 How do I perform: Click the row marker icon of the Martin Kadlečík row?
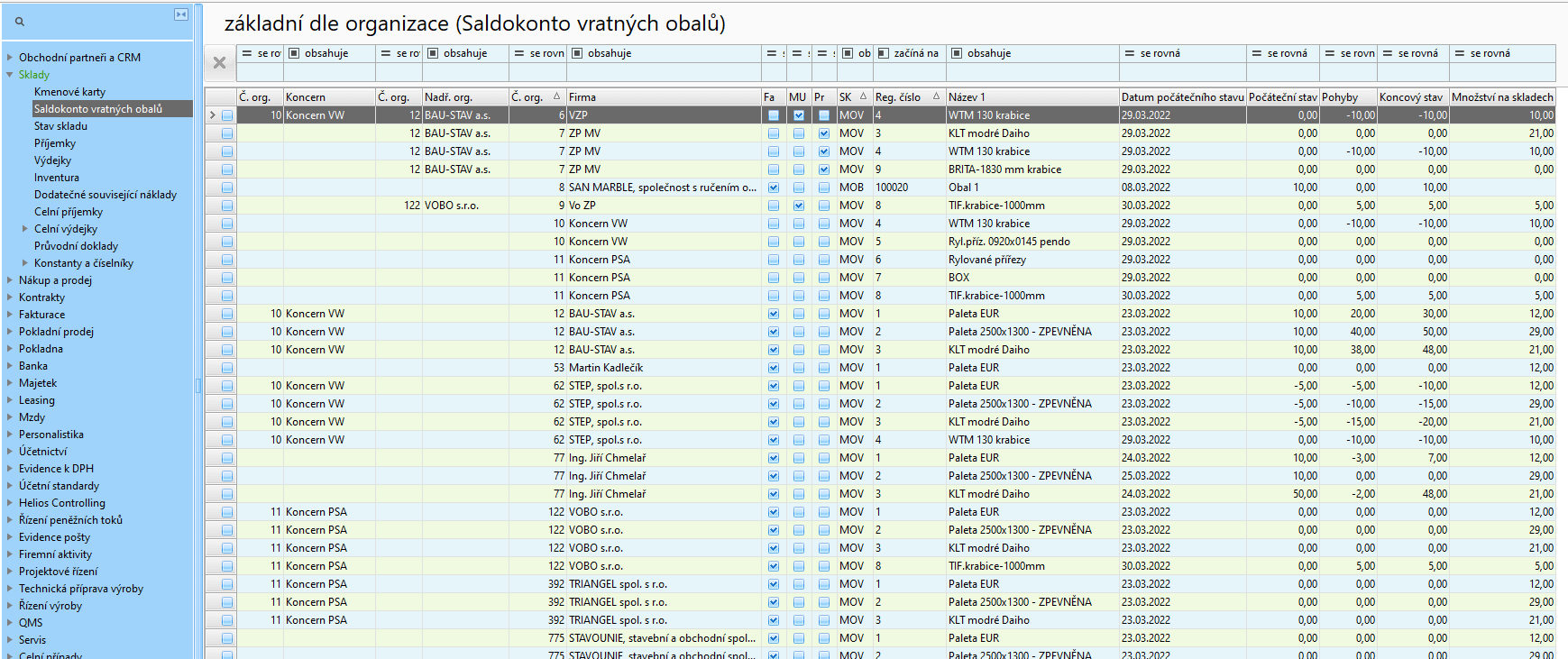tap(226, 368)
